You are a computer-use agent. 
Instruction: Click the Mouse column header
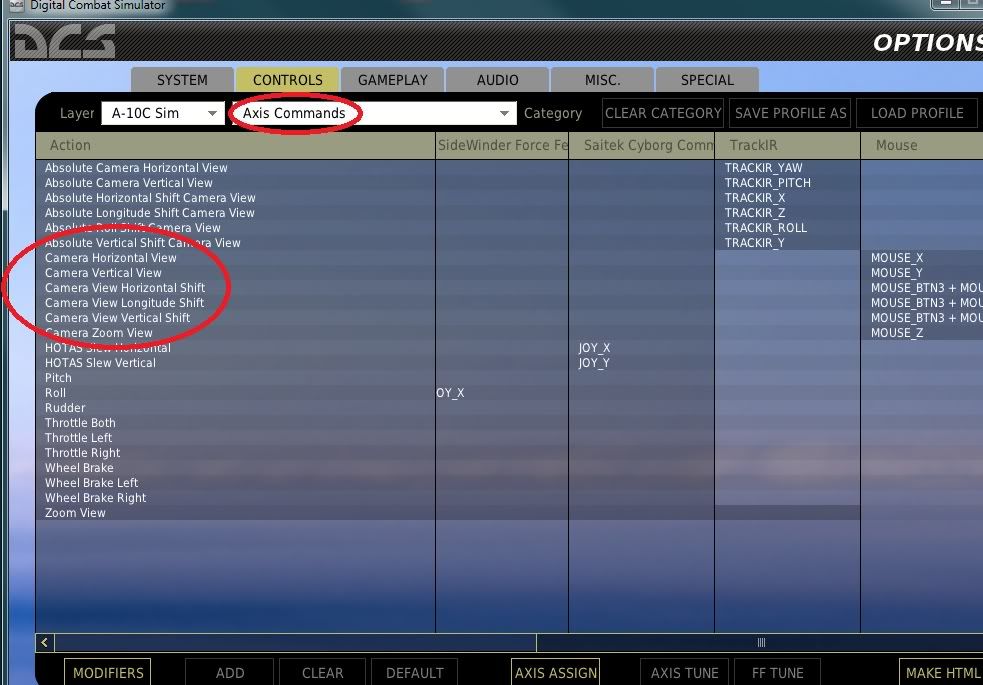point(896,145)
